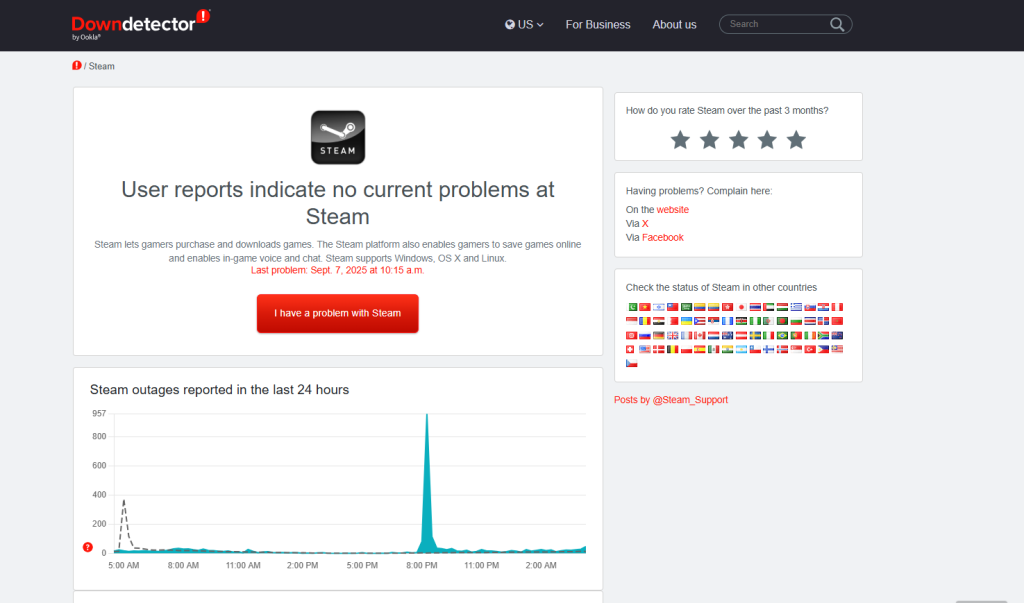The image size is (1024, 603).
Task: Click the chart's red question mark icon
Action: 88,547
